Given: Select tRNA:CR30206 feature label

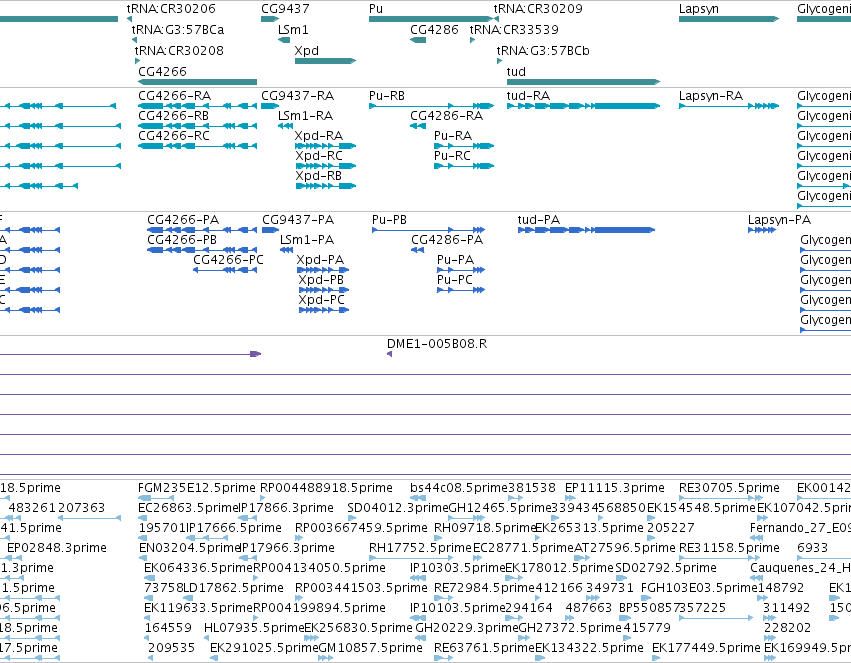Looking at the screenshot, I should click(171, 9).
